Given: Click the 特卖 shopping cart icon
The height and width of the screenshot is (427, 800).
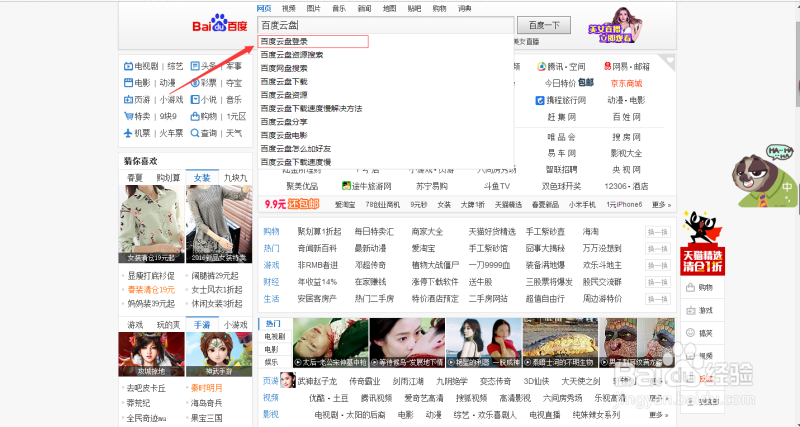Looking at the screenshot, I should click(x=128, y=116).
